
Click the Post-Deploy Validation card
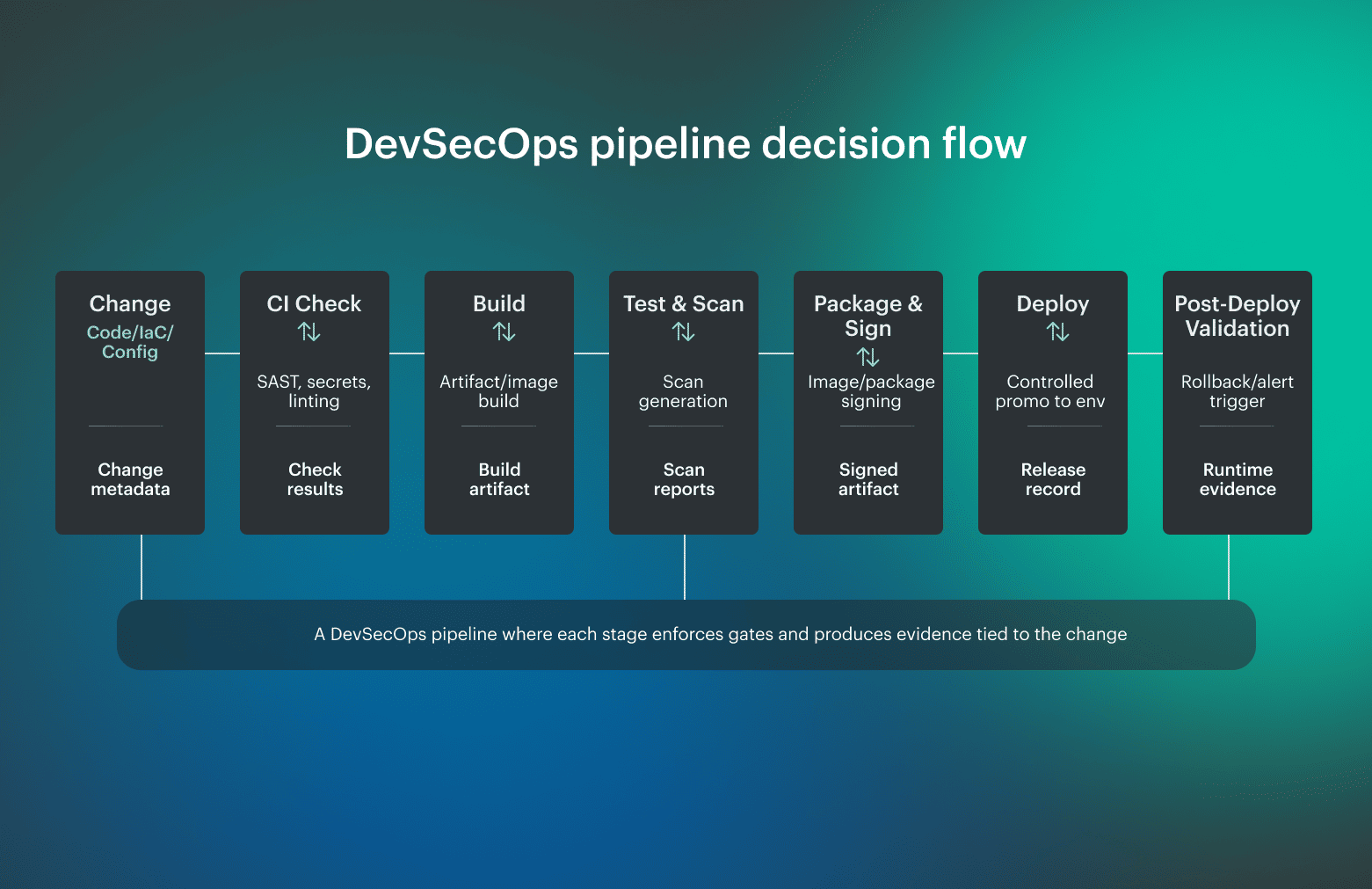click(x=1237, y=402)
